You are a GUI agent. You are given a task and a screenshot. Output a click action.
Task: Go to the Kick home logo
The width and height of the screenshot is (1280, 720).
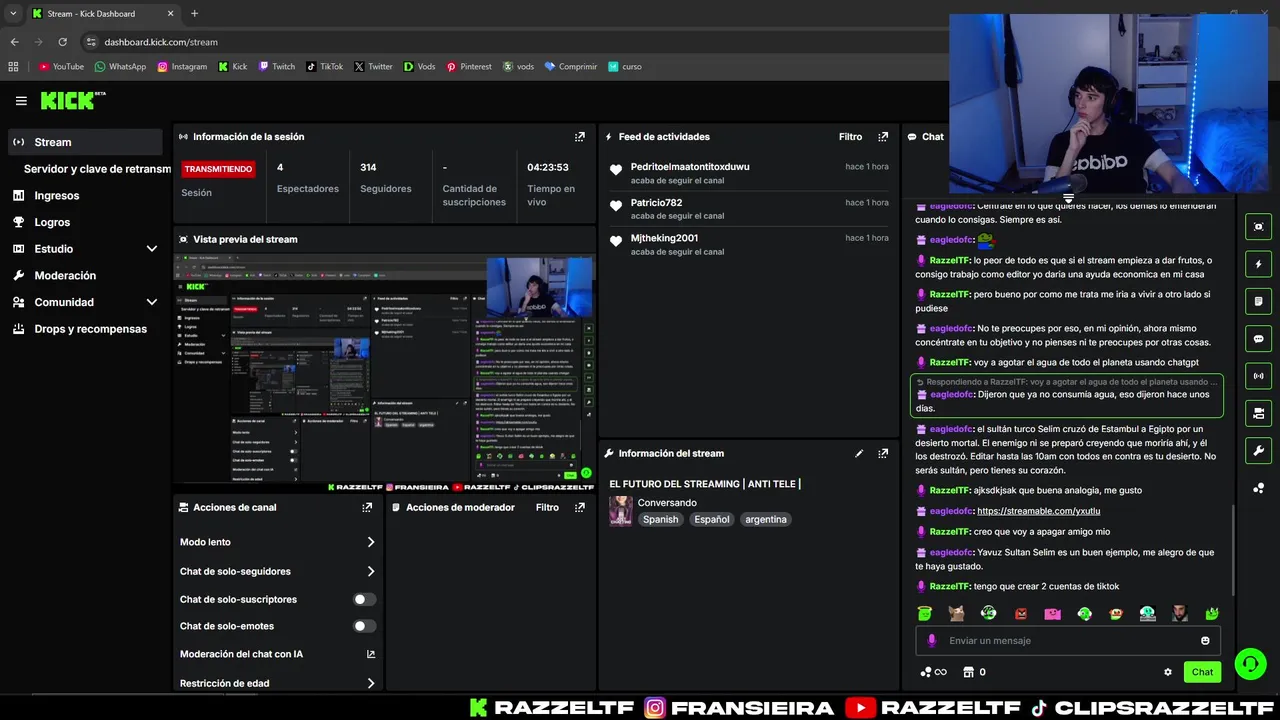coord(72,100)
